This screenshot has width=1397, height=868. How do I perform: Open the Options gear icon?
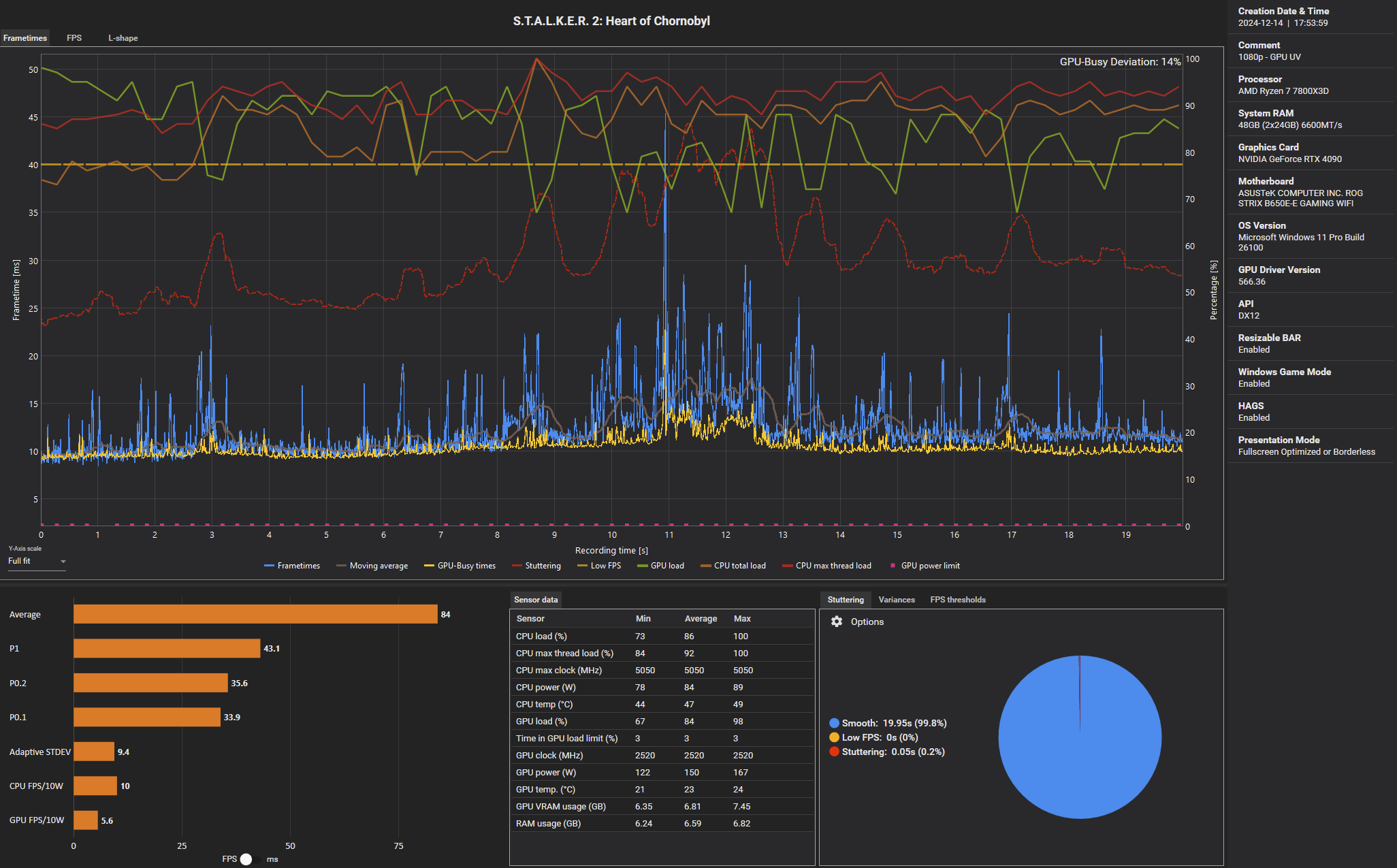coord(837,622)
